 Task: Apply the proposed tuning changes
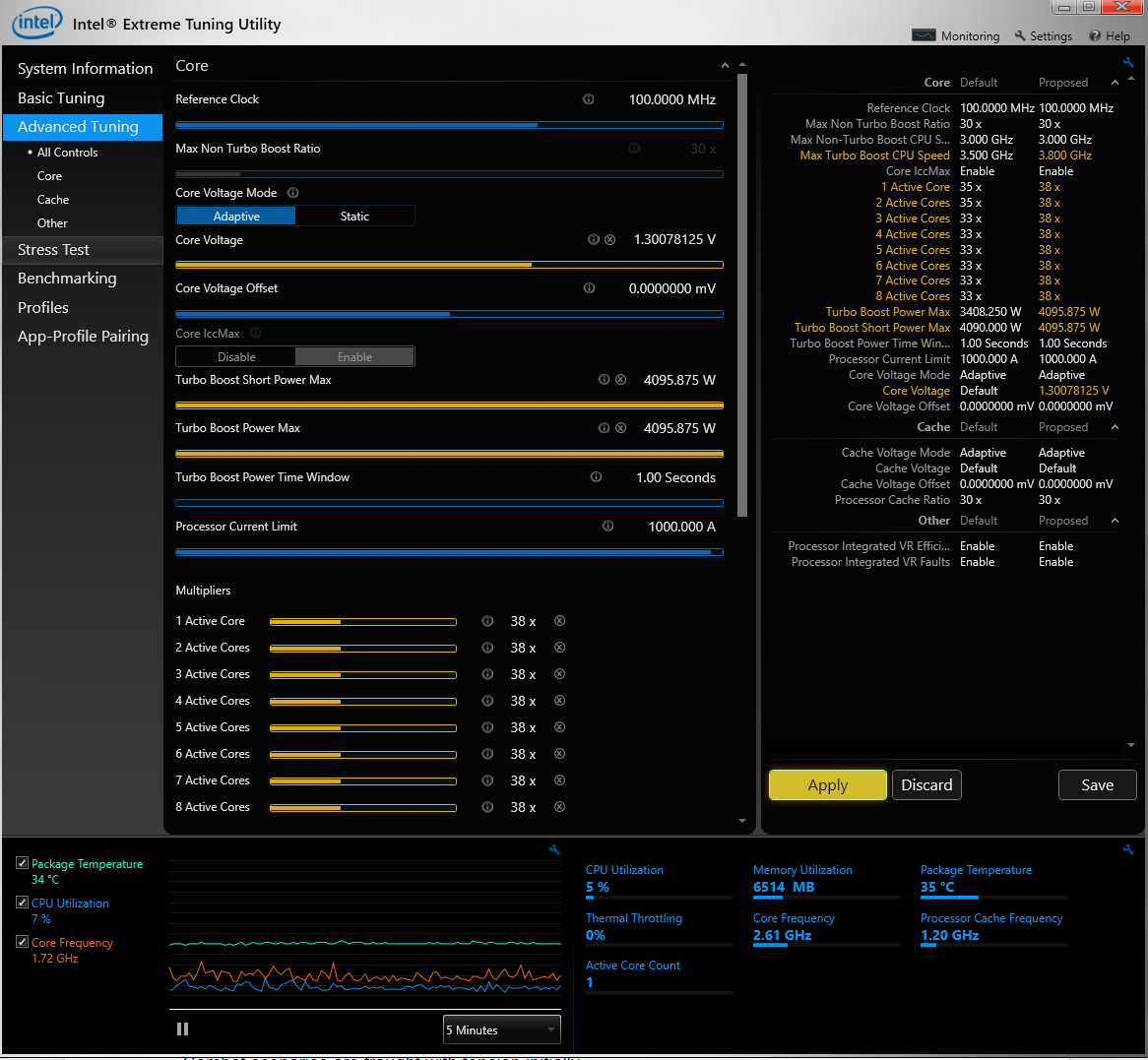[827, 784]
